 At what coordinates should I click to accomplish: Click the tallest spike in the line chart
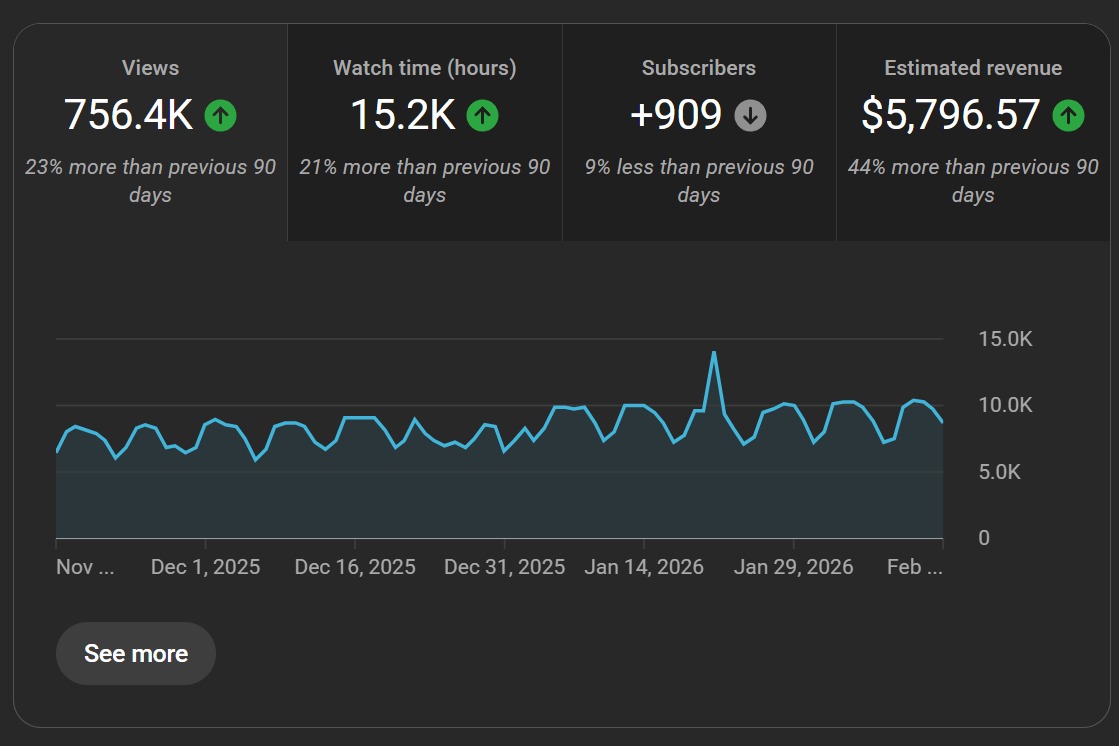(713, 353)
